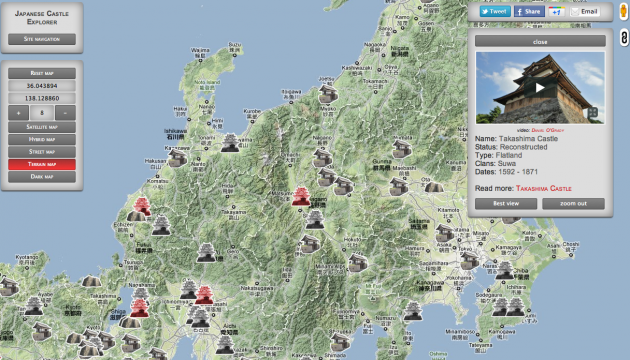Click the Best view button
The width and height of the screenshot is (630, 360).
coord(506,203)
